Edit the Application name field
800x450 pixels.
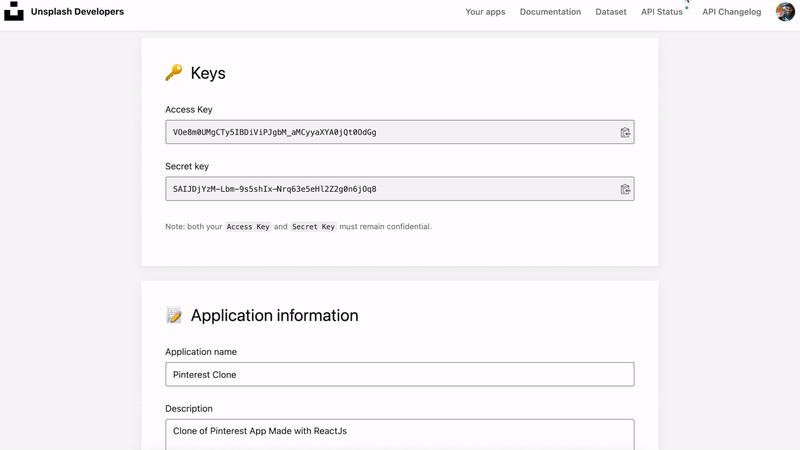click(399, 375)
